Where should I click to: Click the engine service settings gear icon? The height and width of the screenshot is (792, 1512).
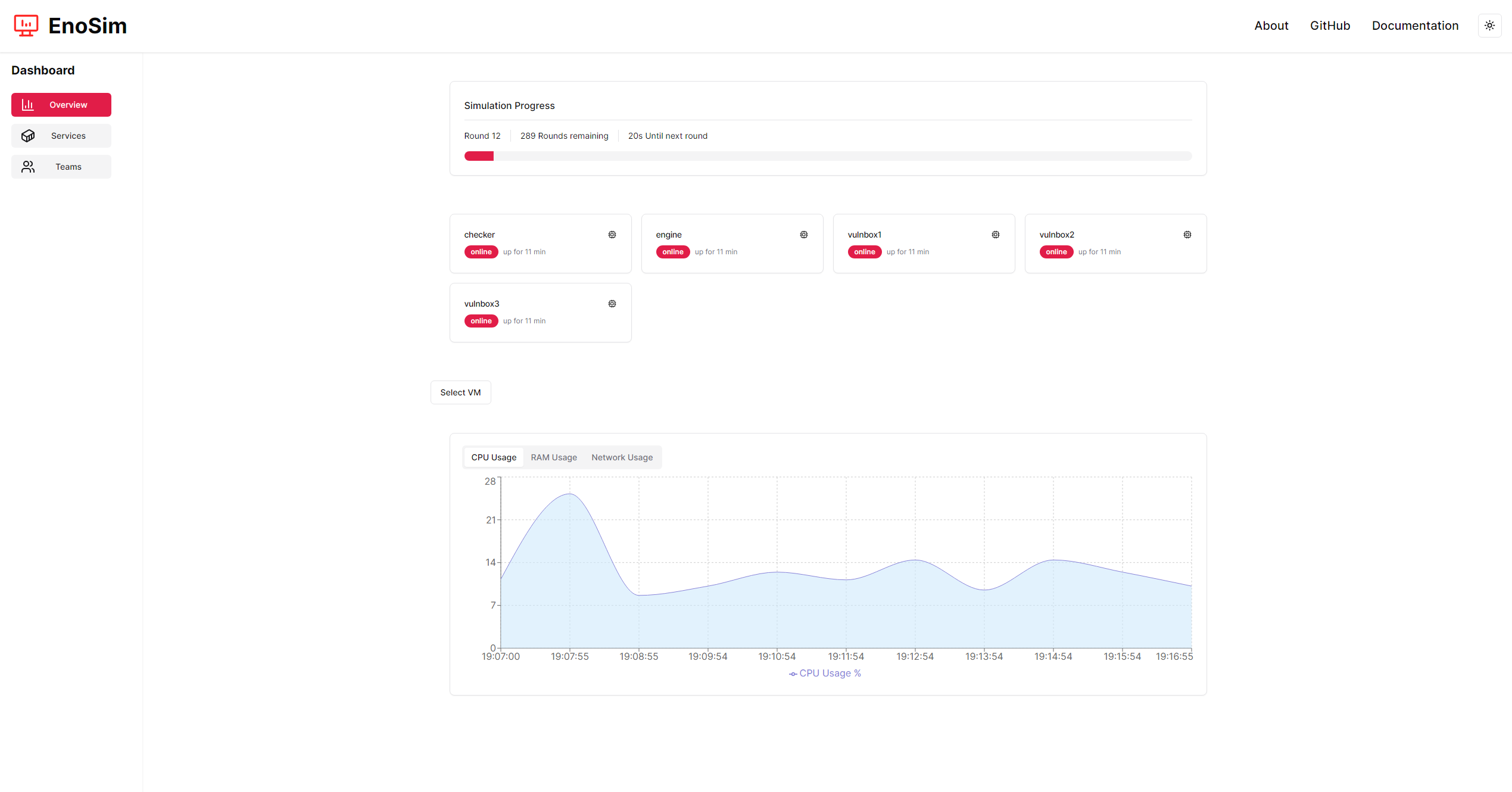(x=803, y=234)
